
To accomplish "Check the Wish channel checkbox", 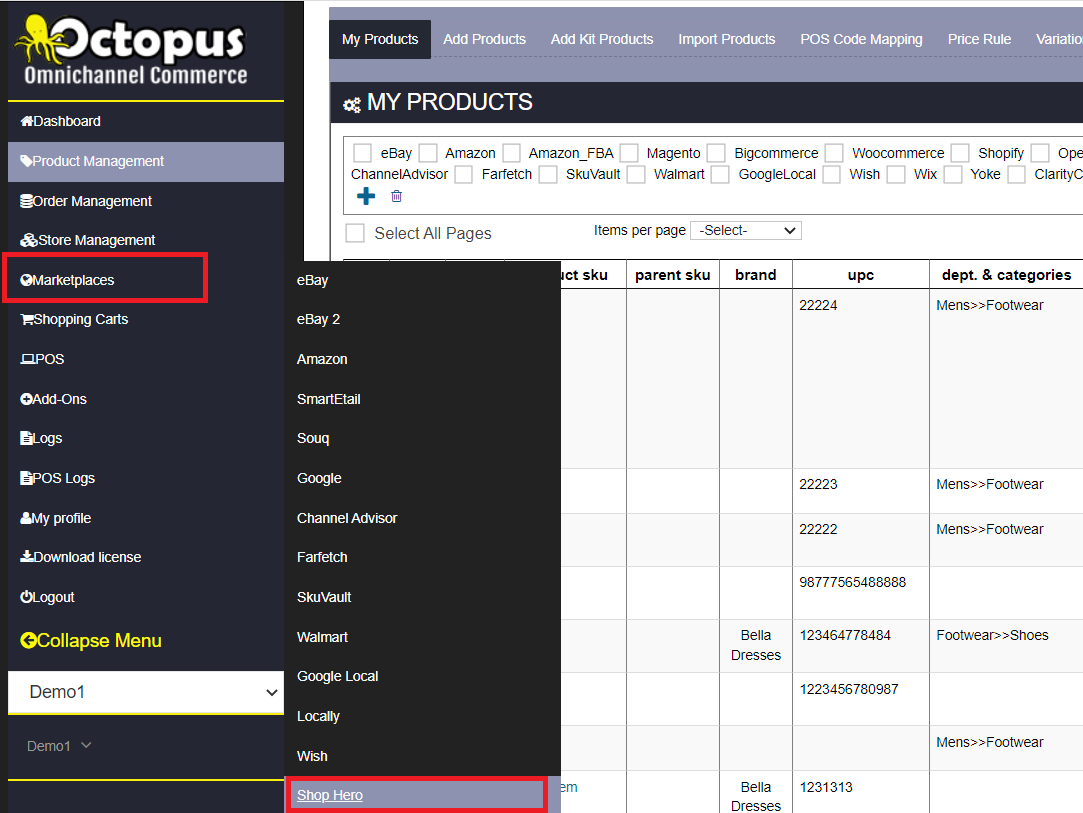I will [x=832, y=174].
